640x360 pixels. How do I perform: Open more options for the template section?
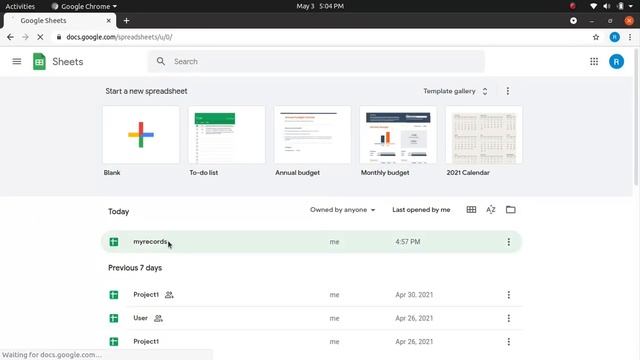(x=508, y=91)
